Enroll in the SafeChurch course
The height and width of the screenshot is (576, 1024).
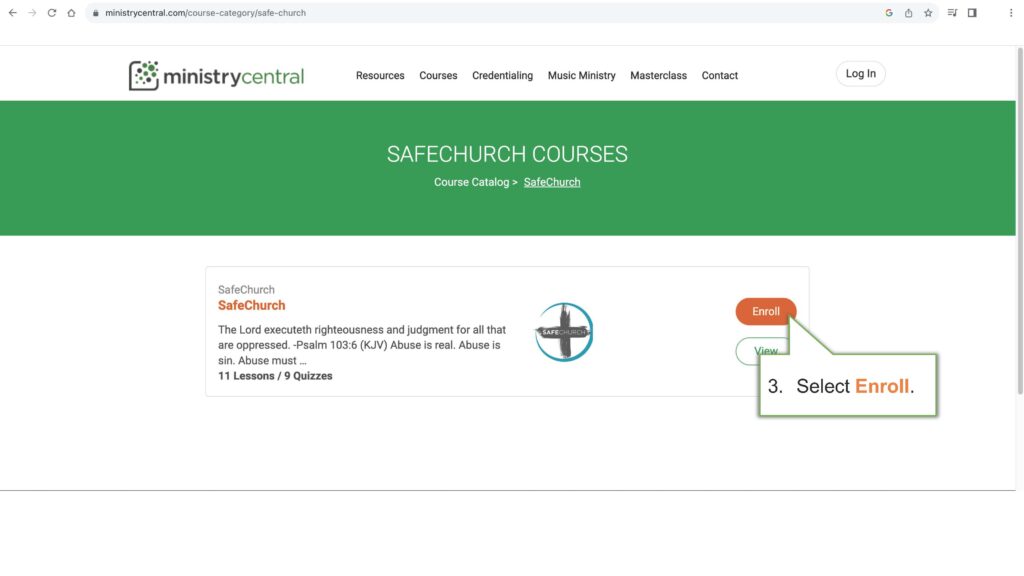[x=765, y=312]
